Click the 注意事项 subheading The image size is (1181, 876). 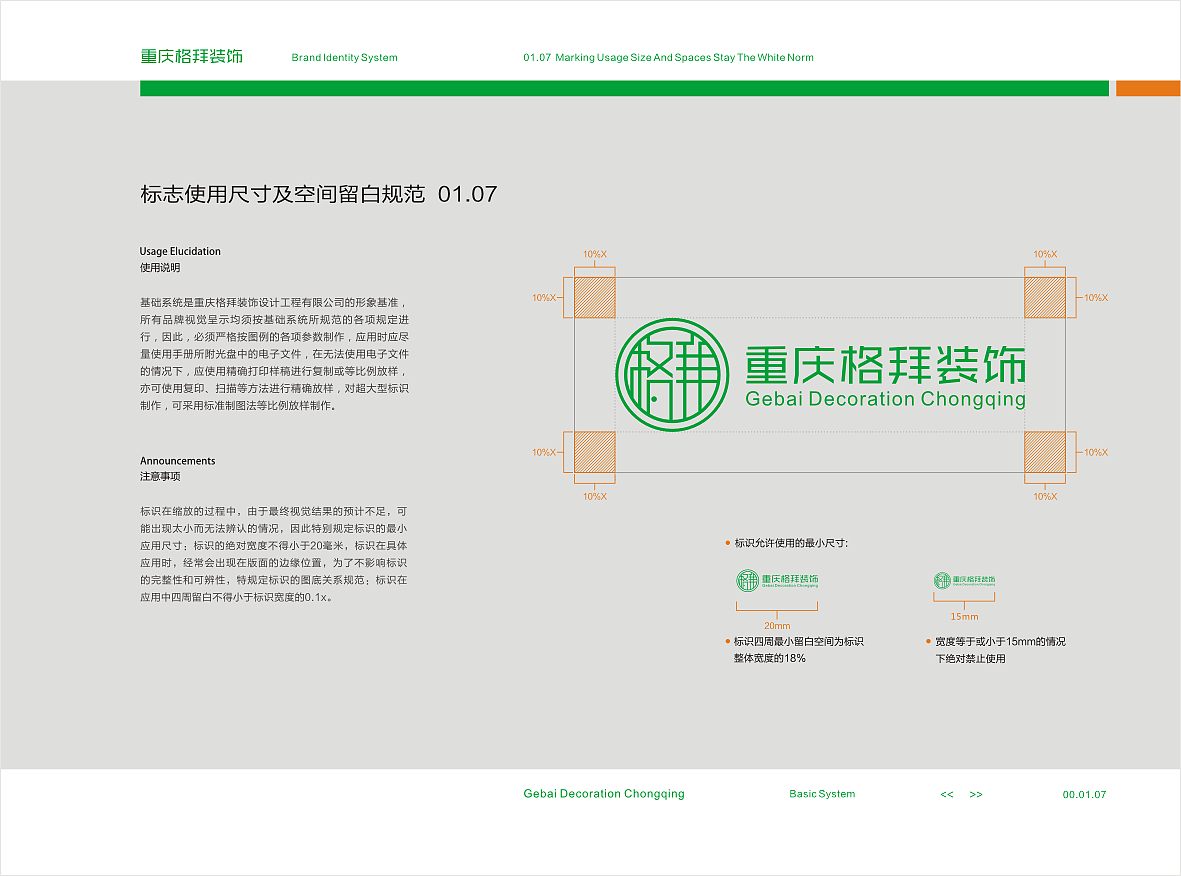click(160, 476)
